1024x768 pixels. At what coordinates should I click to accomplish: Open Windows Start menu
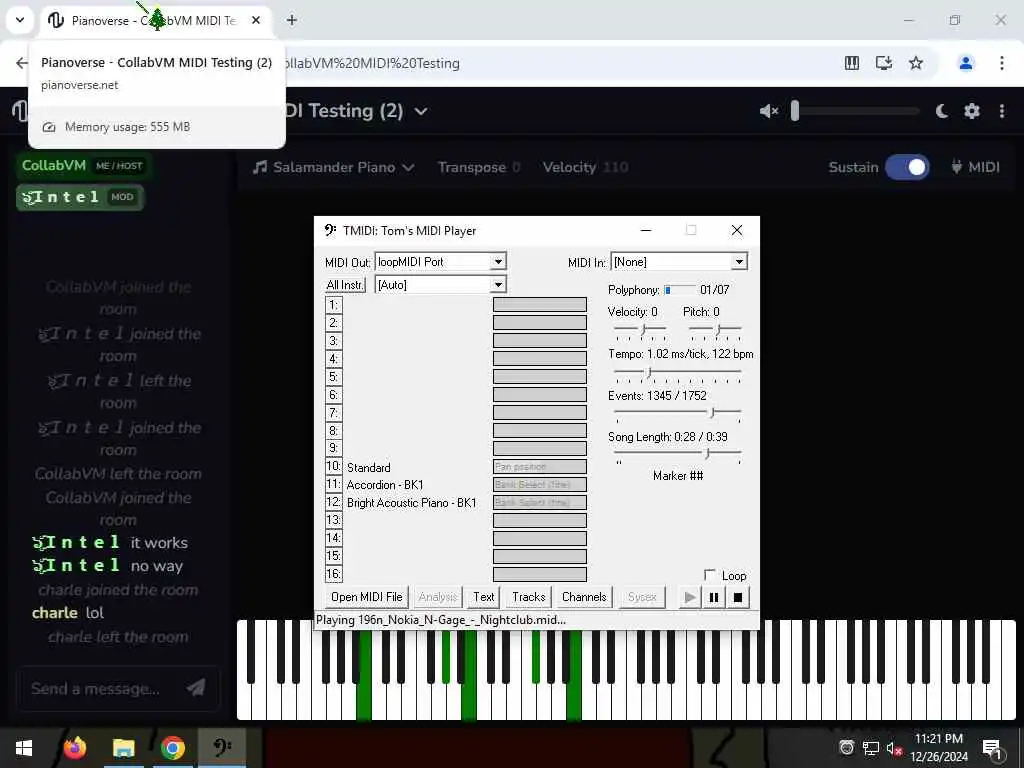[x=24, y=748]
